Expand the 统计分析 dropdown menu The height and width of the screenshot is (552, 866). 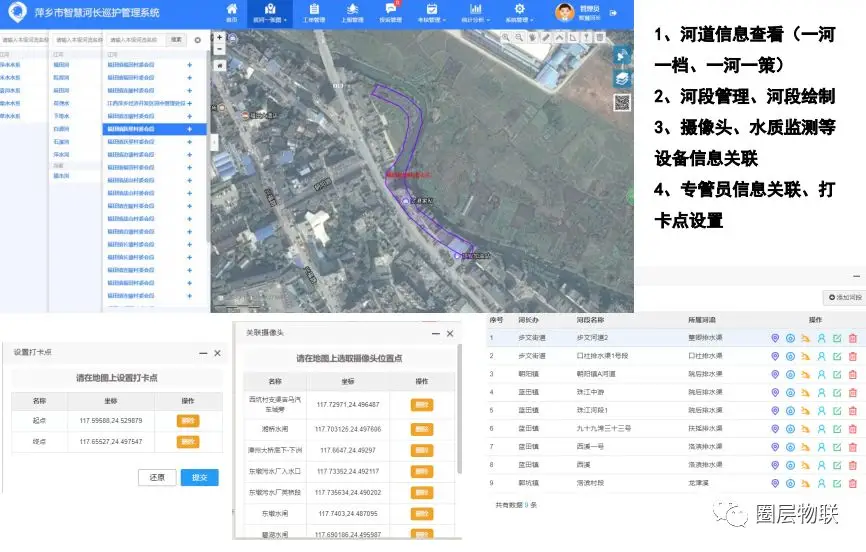coord(476,13)
